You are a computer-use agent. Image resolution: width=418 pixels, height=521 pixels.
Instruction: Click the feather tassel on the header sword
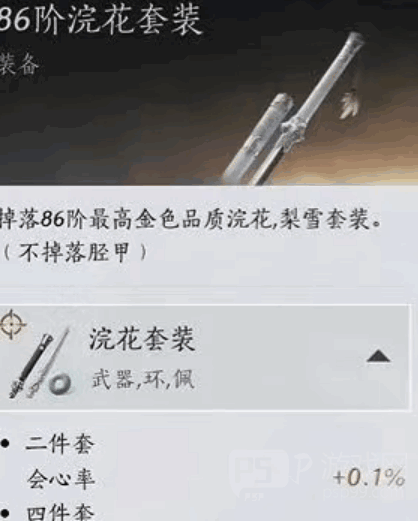coord(349,103)
